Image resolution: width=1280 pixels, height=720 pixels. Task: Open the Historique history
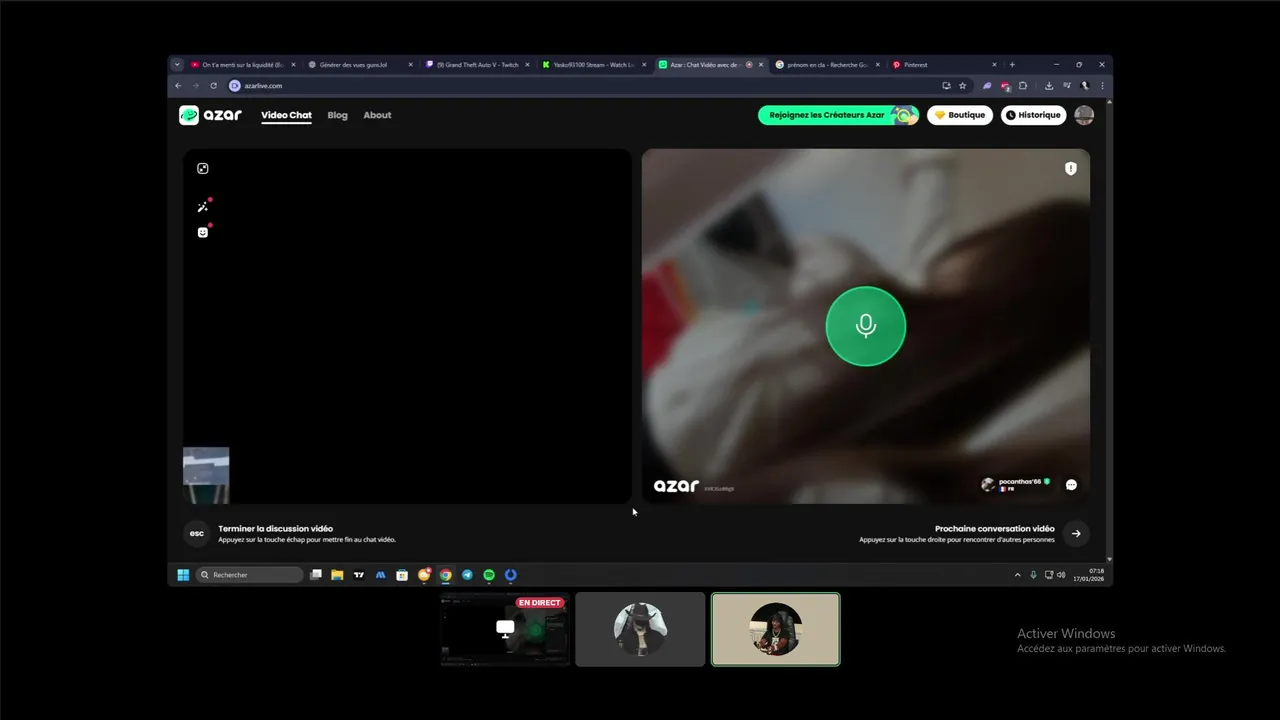[1034, 115]
